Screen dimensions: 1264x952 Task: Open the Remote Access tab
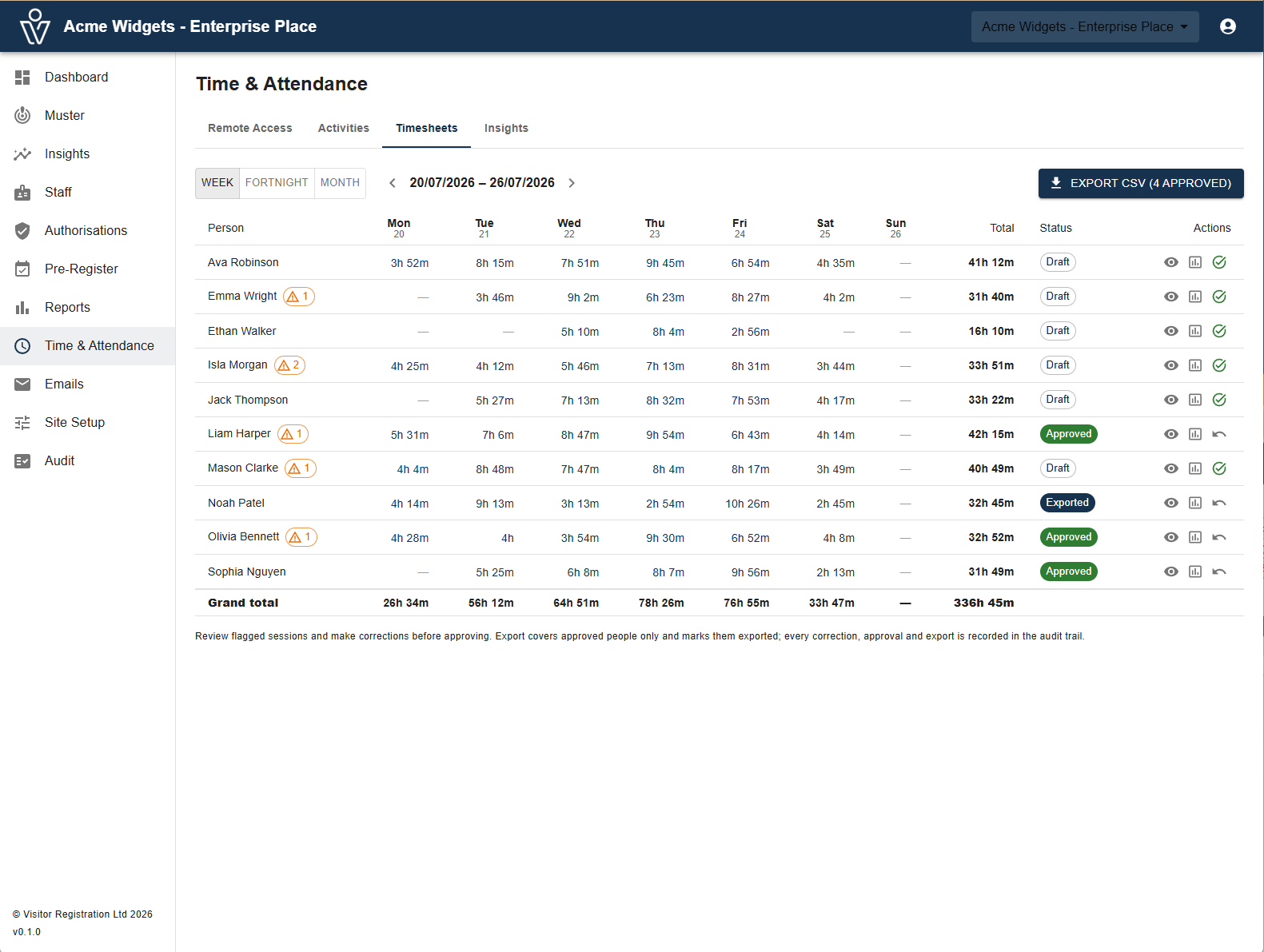250,129
